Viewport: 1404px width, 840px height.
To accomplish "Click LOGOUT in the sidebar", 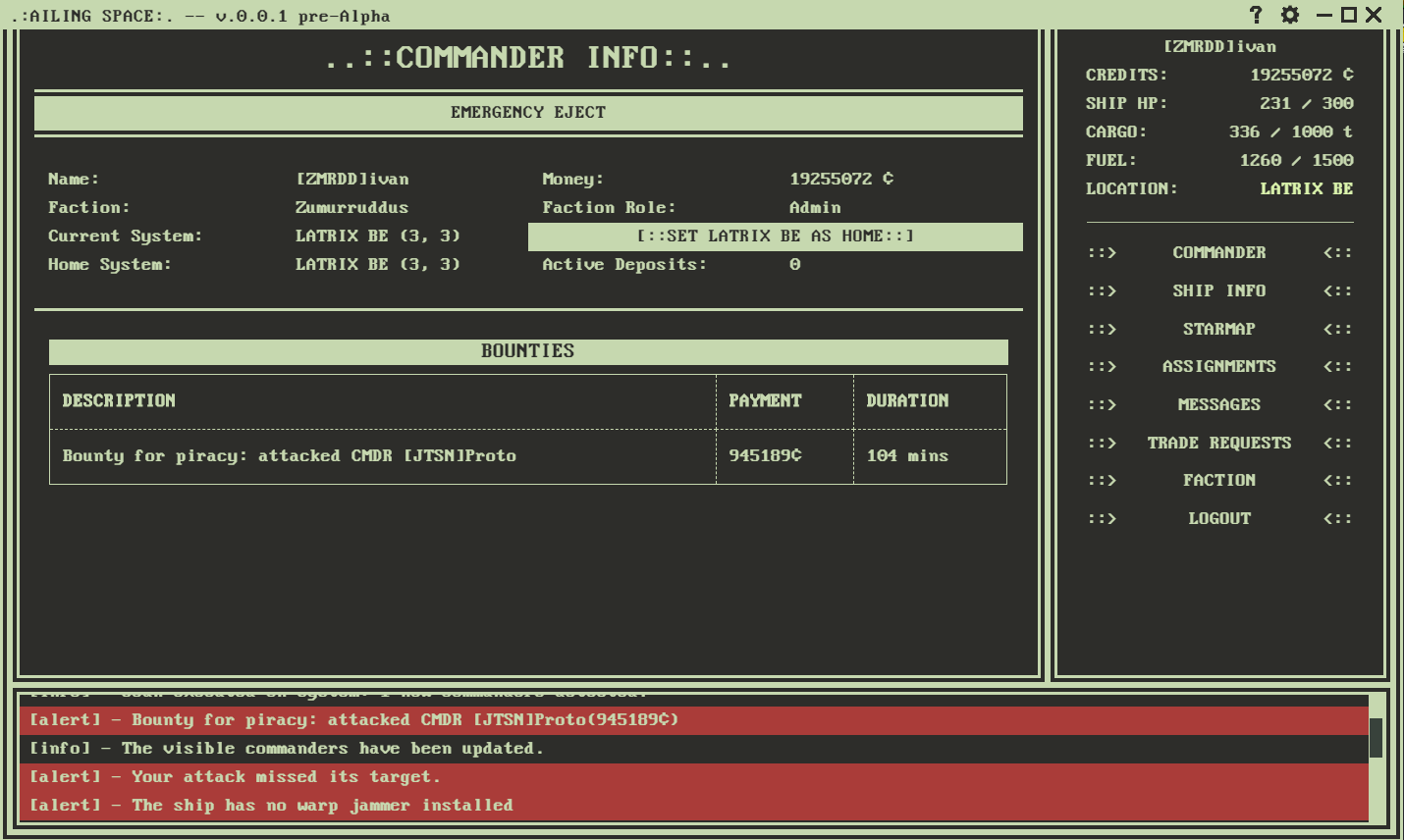I will (1218, 518).
